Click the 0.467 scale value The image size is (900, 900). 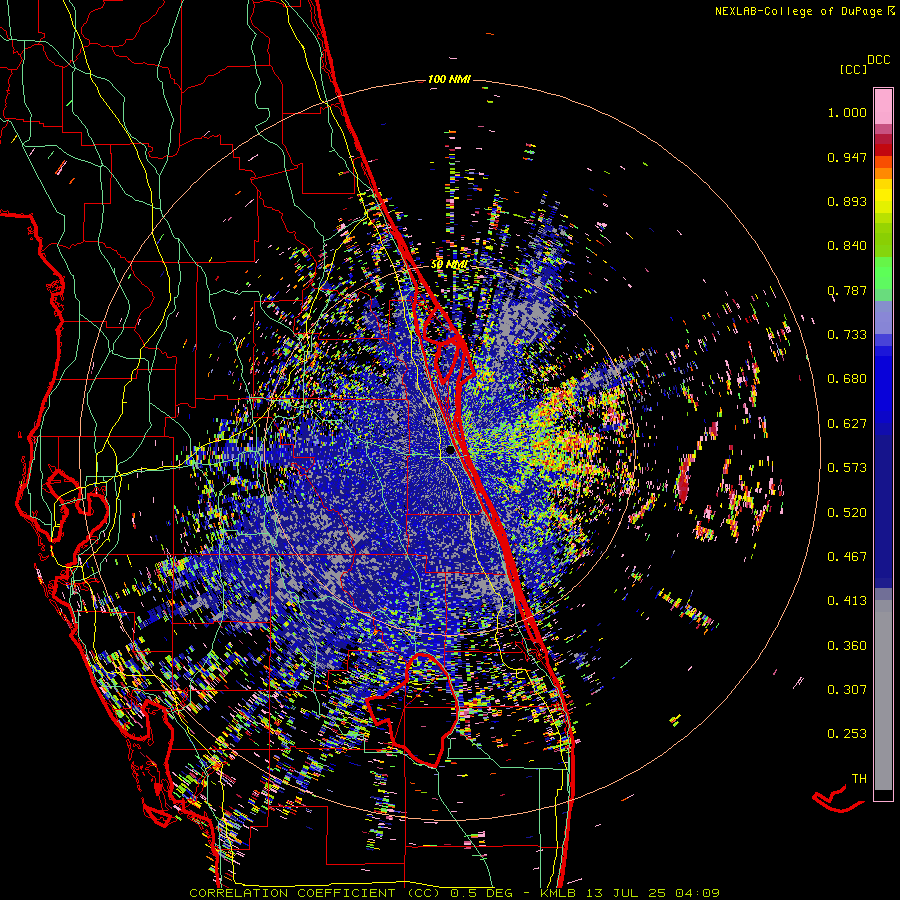coord(847,557)
